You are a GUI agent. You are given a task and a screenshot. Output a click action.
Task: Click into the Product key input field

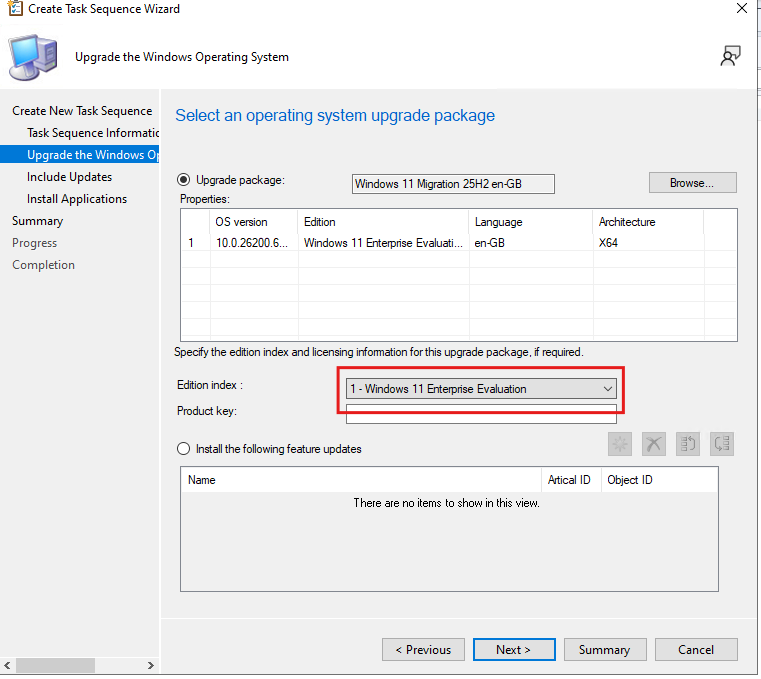[481, 413]
